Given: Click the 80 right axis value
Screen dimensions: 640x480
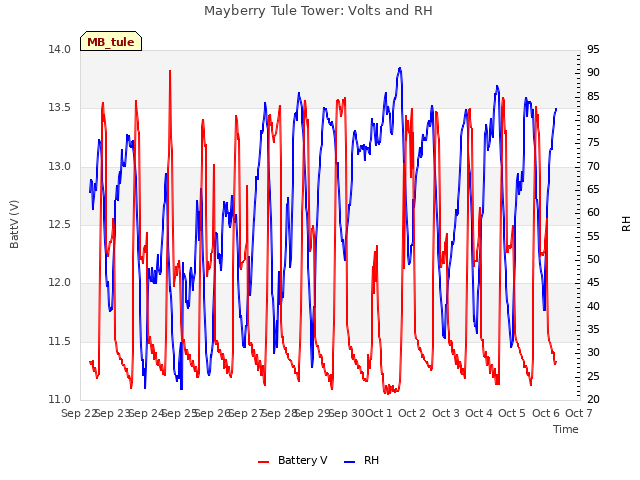Looking at the screenshot, I should pyautogui.click(x=593, y=120).
